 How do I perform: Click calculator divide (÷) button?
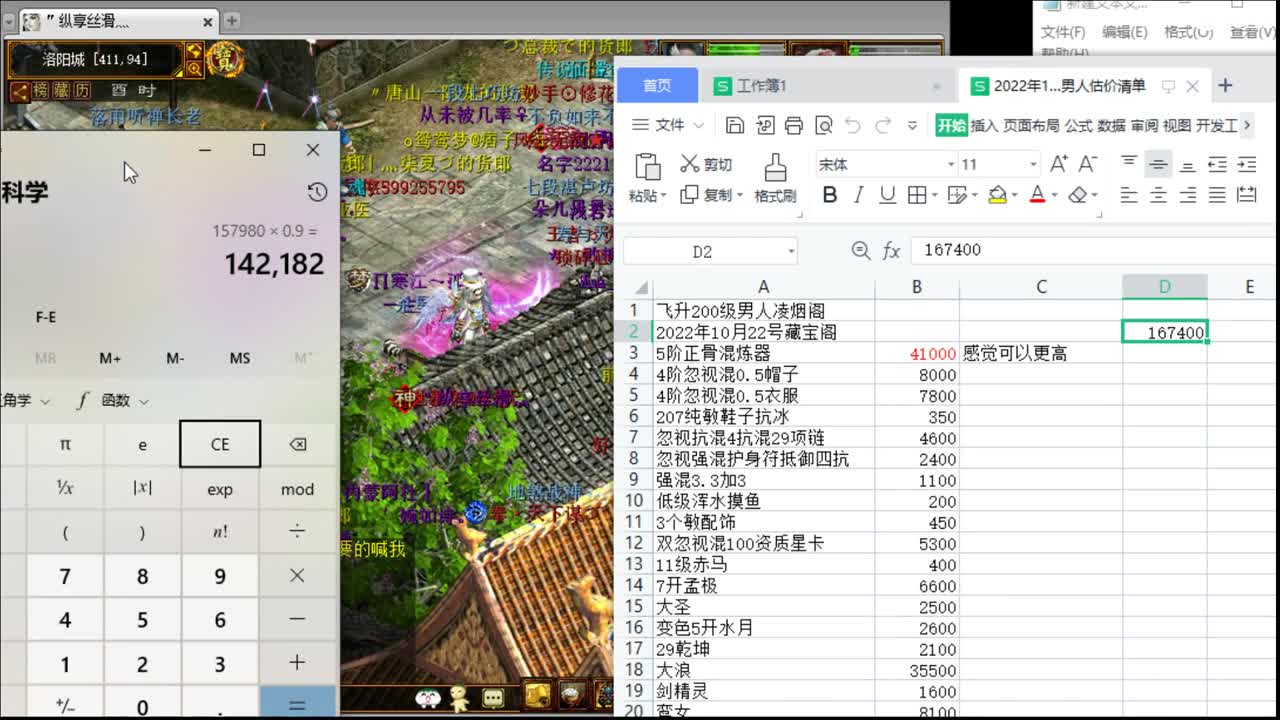coord(297,532)
